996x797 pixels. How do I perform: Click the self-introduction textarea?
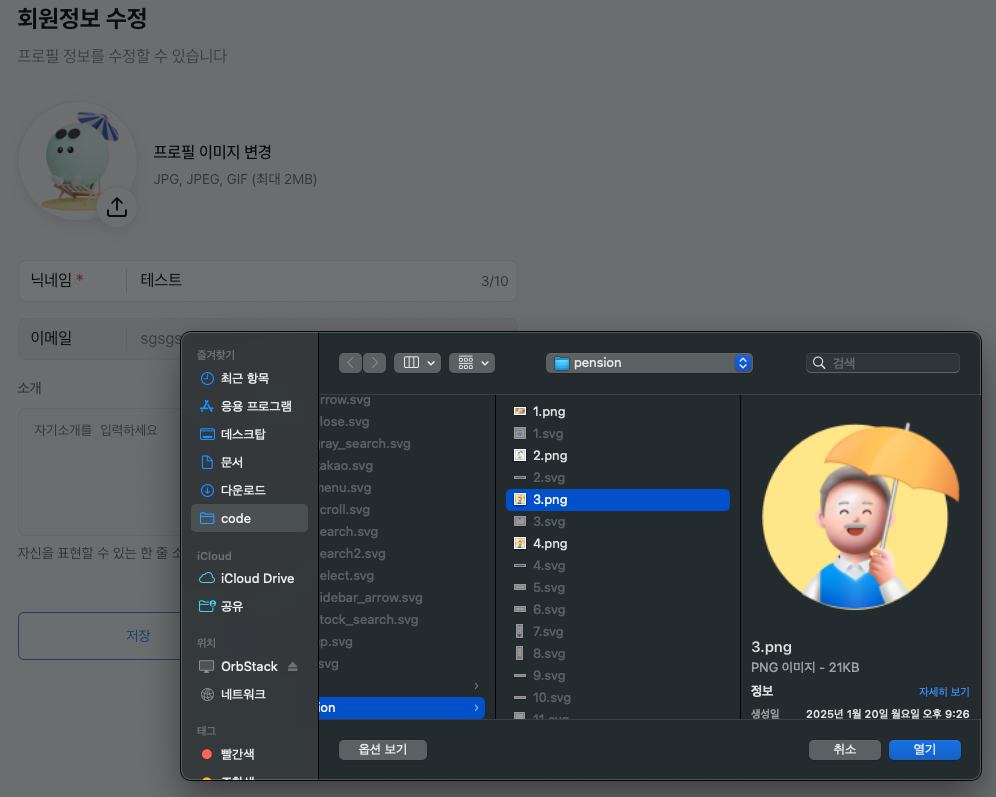(x=100, y=472)
